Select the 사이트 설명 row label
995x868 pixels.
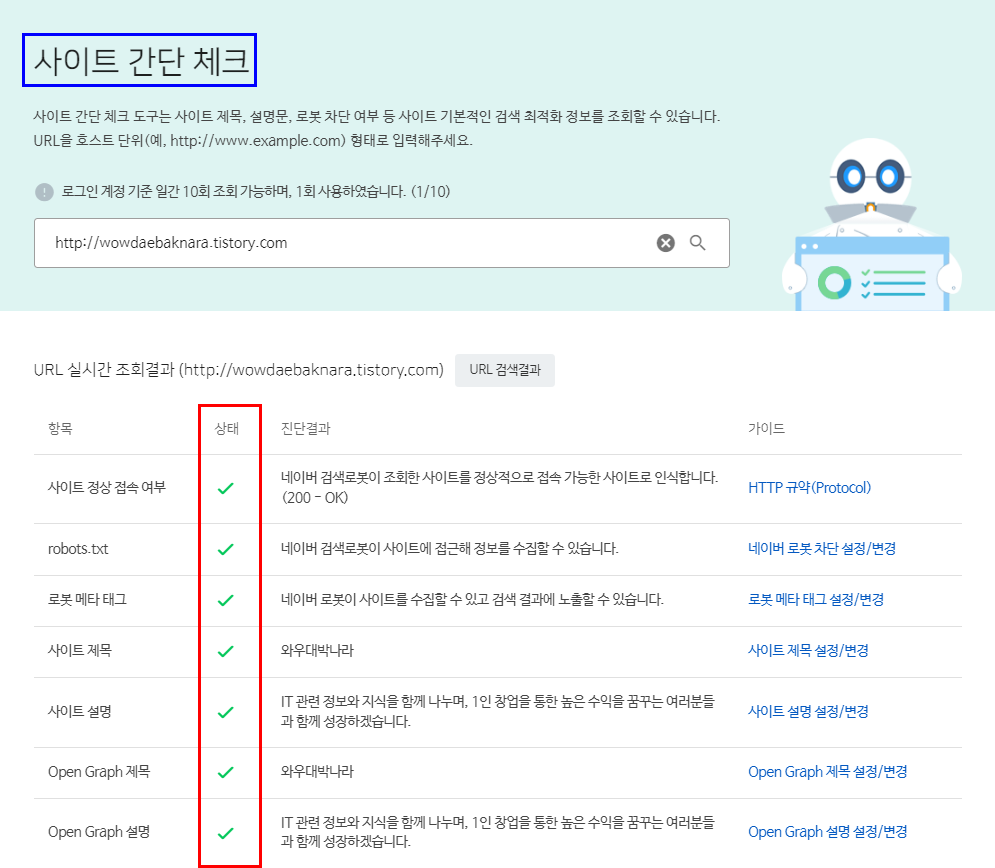pos(80,711)
